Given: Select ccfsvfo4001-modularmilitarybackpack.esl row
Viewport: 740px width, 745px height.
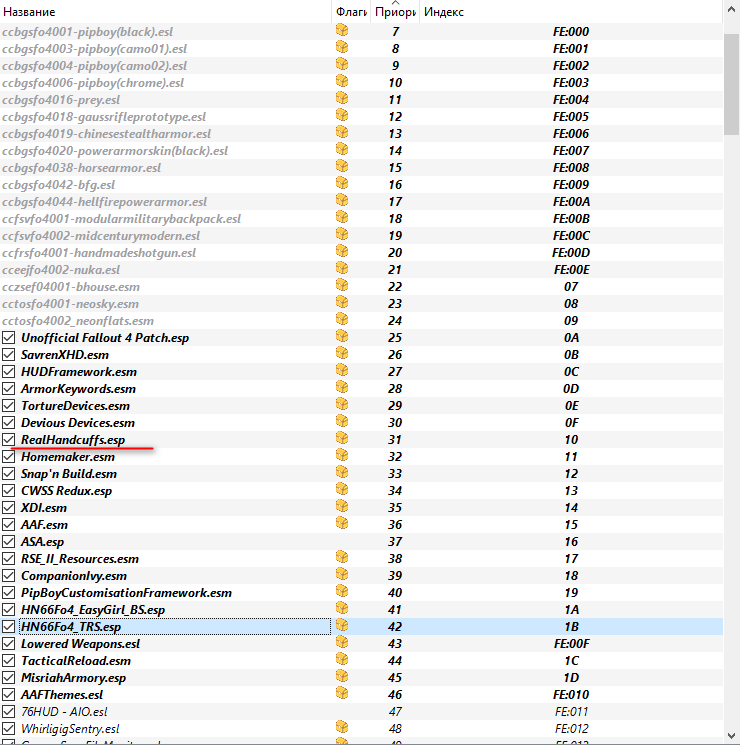Looking at the screenshot, I should [361, 219].
